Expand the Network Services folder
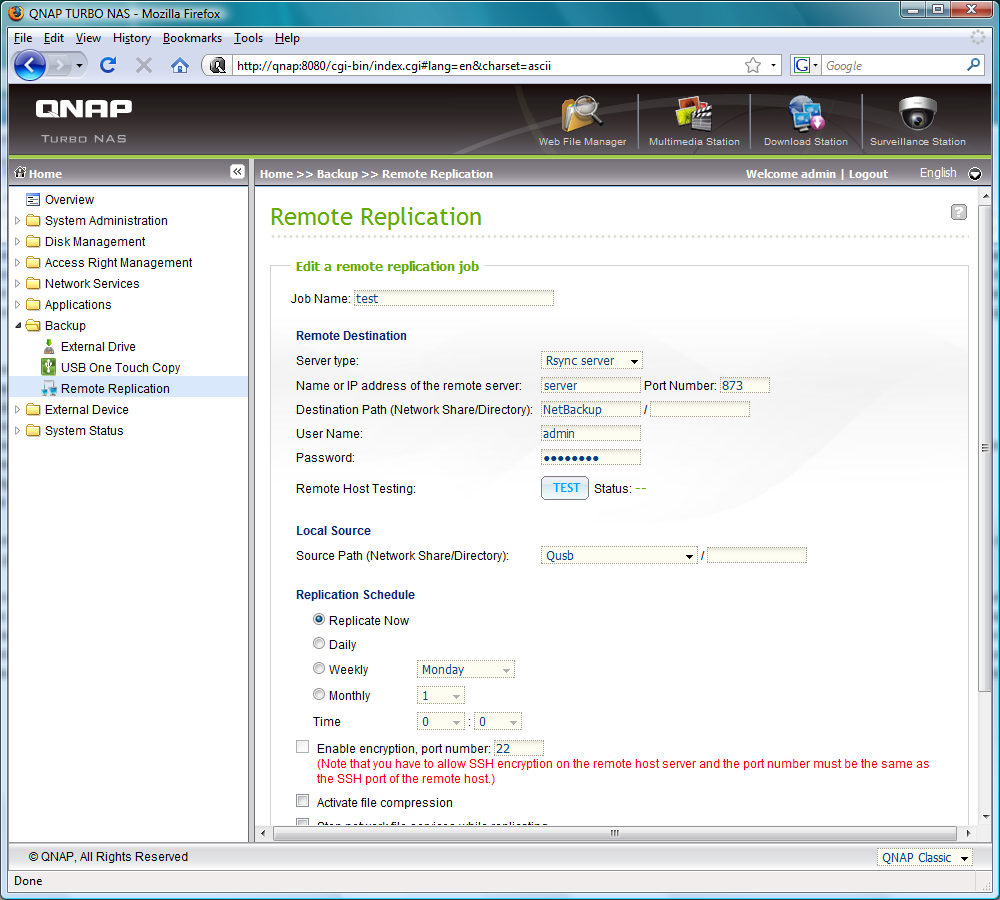 point(18,283)
